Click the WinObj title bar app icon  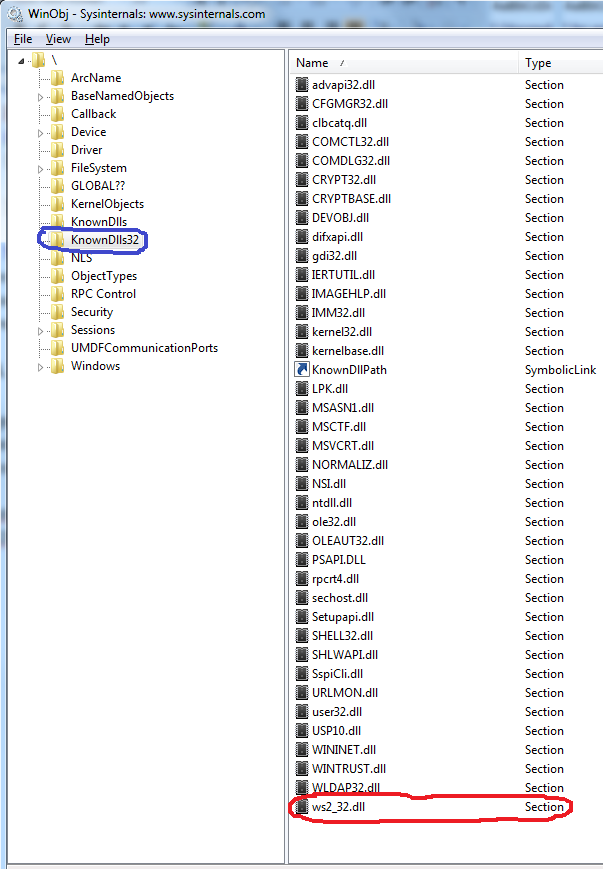pos(15,13)
